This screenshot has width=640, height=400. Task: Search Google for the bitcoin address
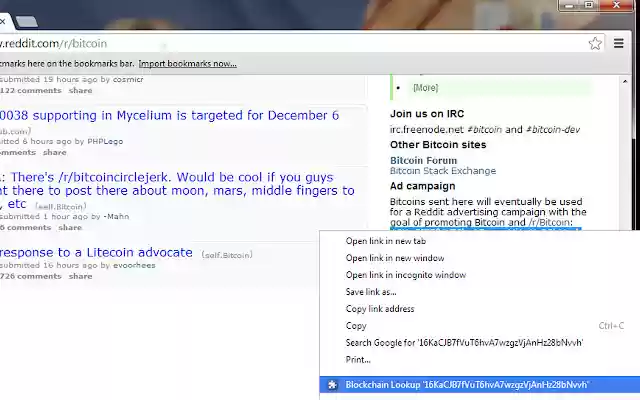tap(464, 343)
